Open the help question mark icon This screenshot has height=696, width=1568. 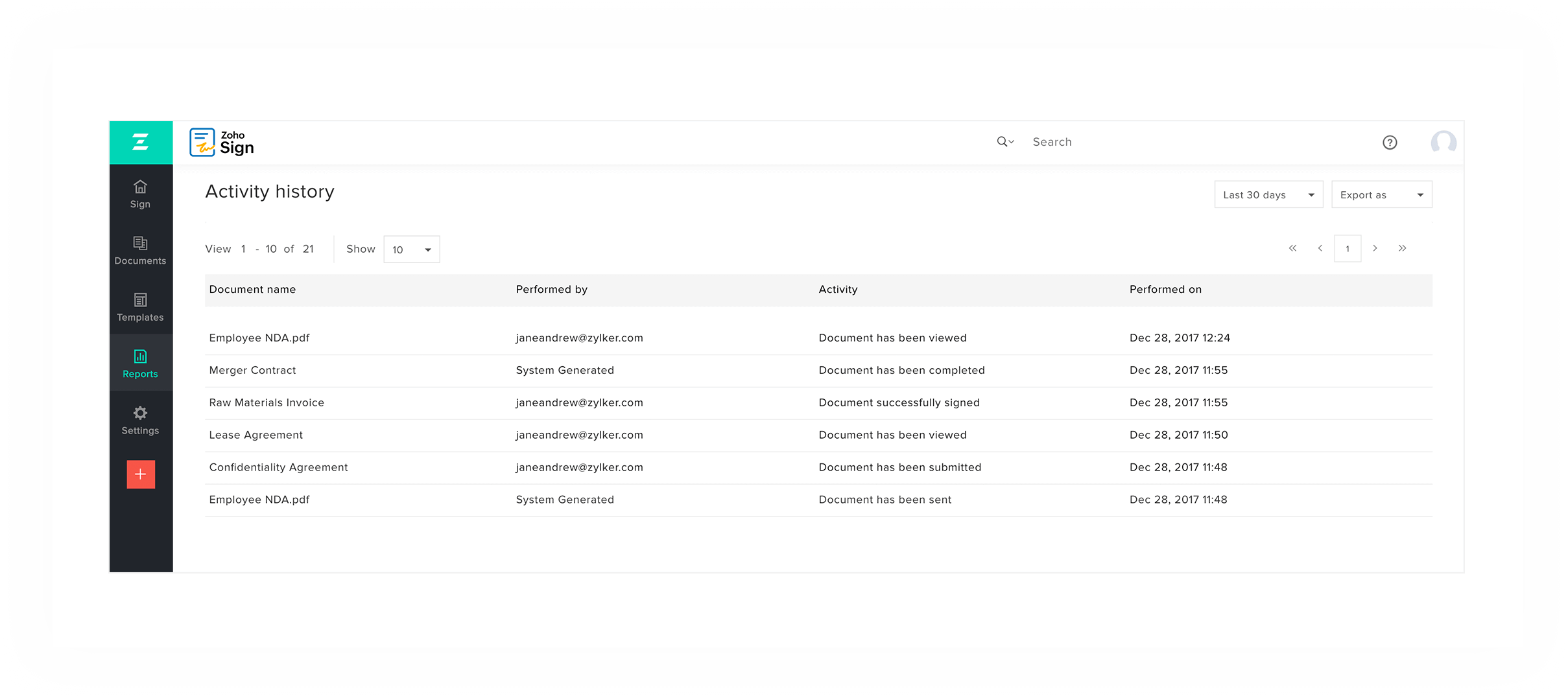(x=1390, y=143)
